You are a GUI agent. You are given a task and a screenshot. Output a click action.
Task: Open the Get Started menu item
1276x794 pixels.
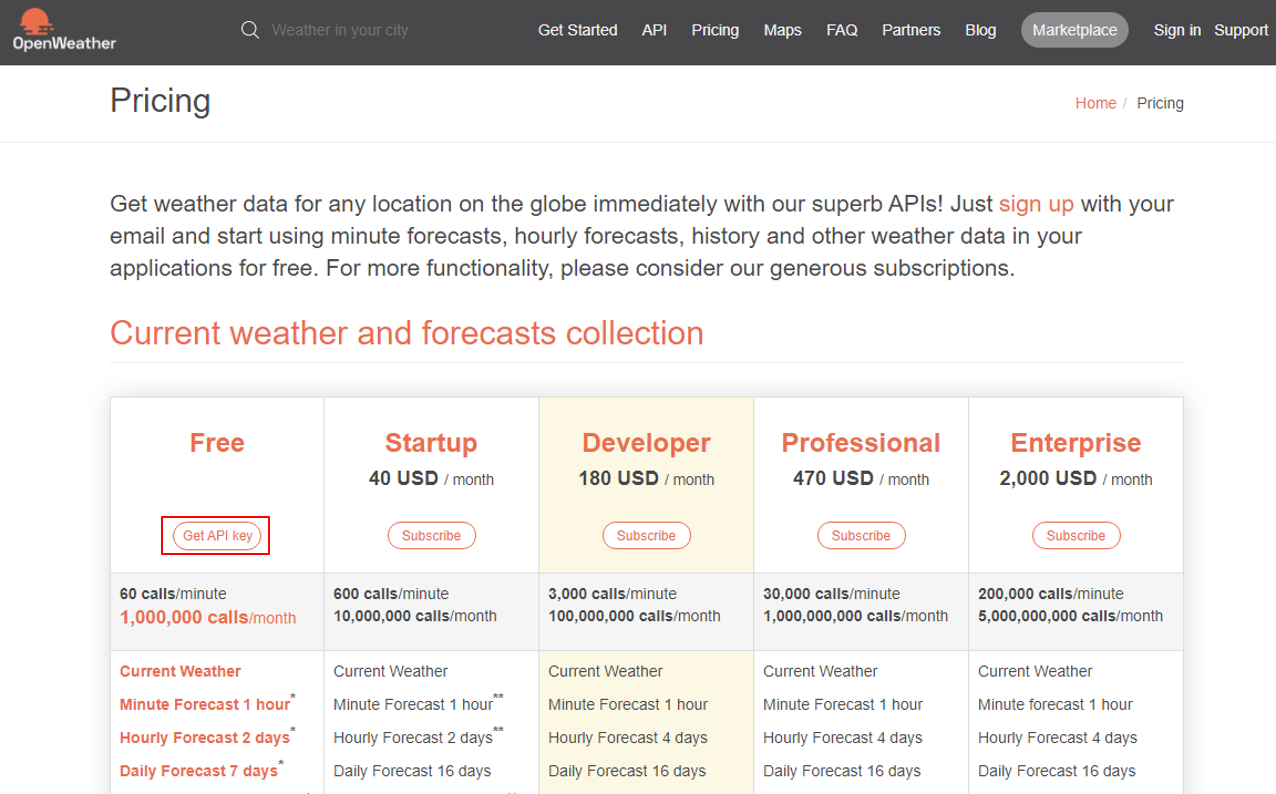pyautogui.click(x=577, y=30)
